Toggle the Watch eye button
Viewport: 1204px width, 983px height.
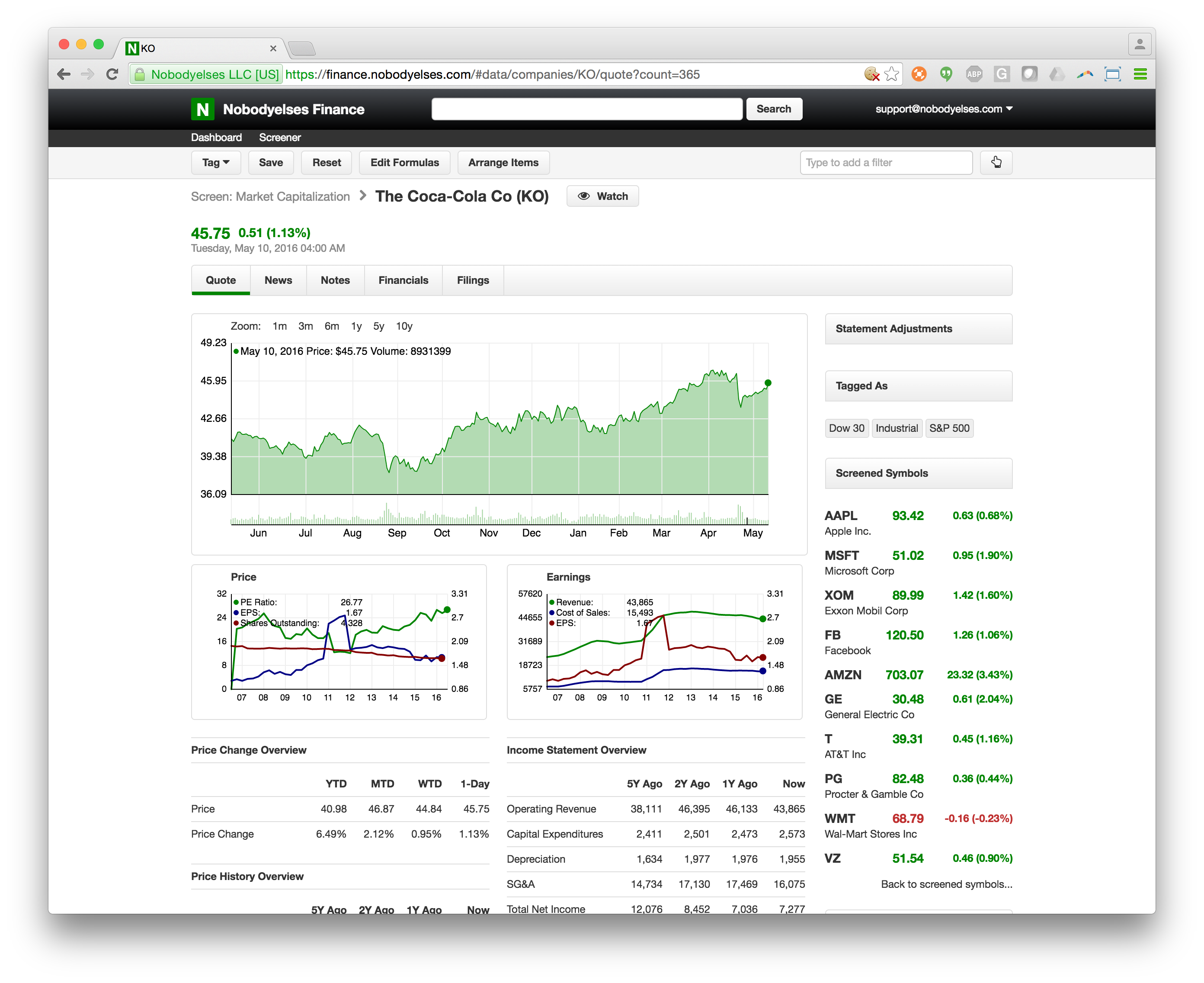pyautogui.click(x=602, y=196)
